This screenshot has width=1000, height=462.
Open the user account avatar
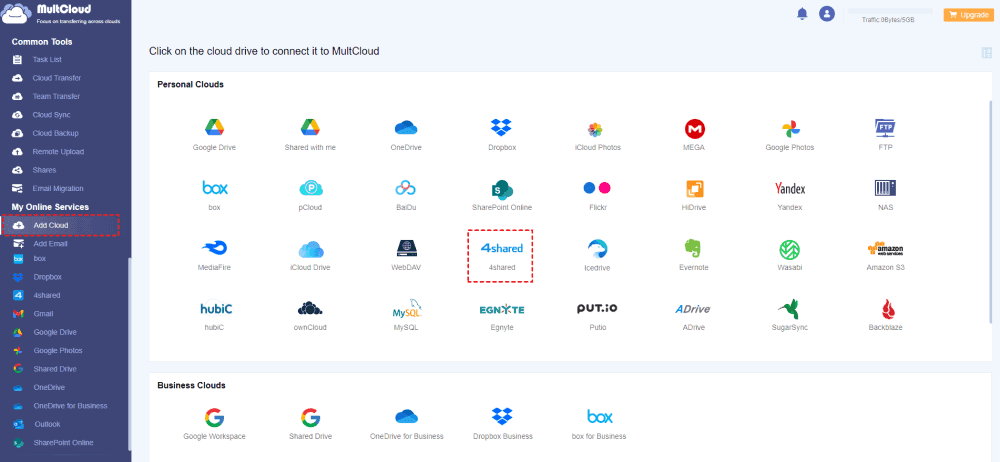click(827, 14)
